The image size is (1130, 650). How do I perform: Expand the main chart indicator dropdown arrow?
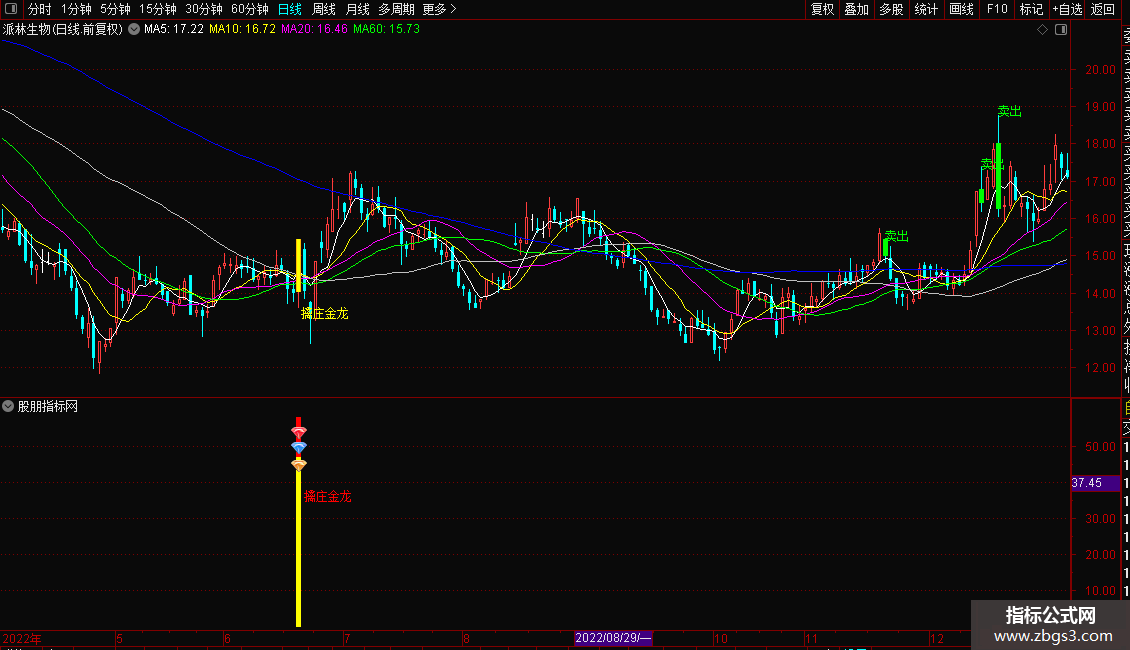(x=134, y=30)
